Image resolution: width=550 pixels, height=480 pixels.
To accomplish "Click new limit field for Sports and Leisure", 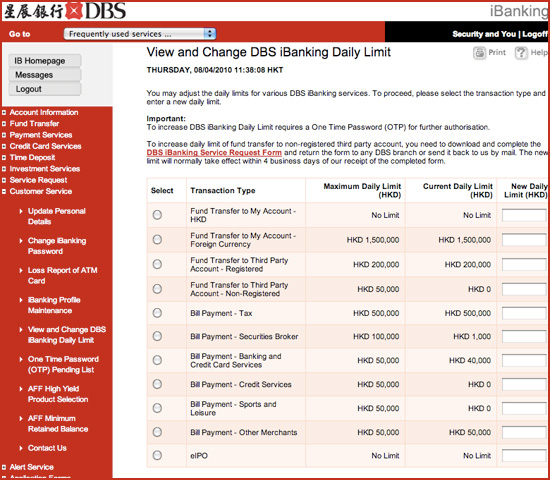I will pos(524,408).
